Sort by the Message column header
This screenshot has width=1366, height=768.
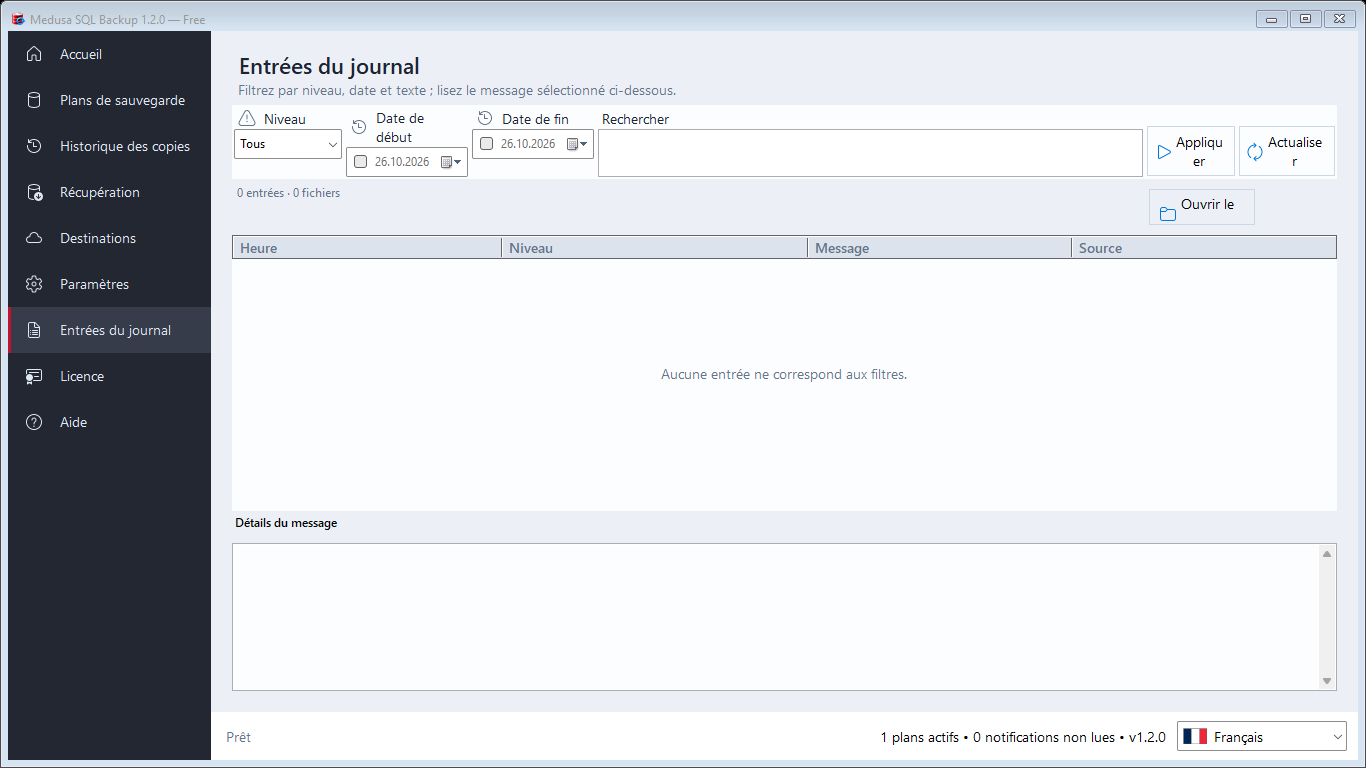[x=939, y=248]
